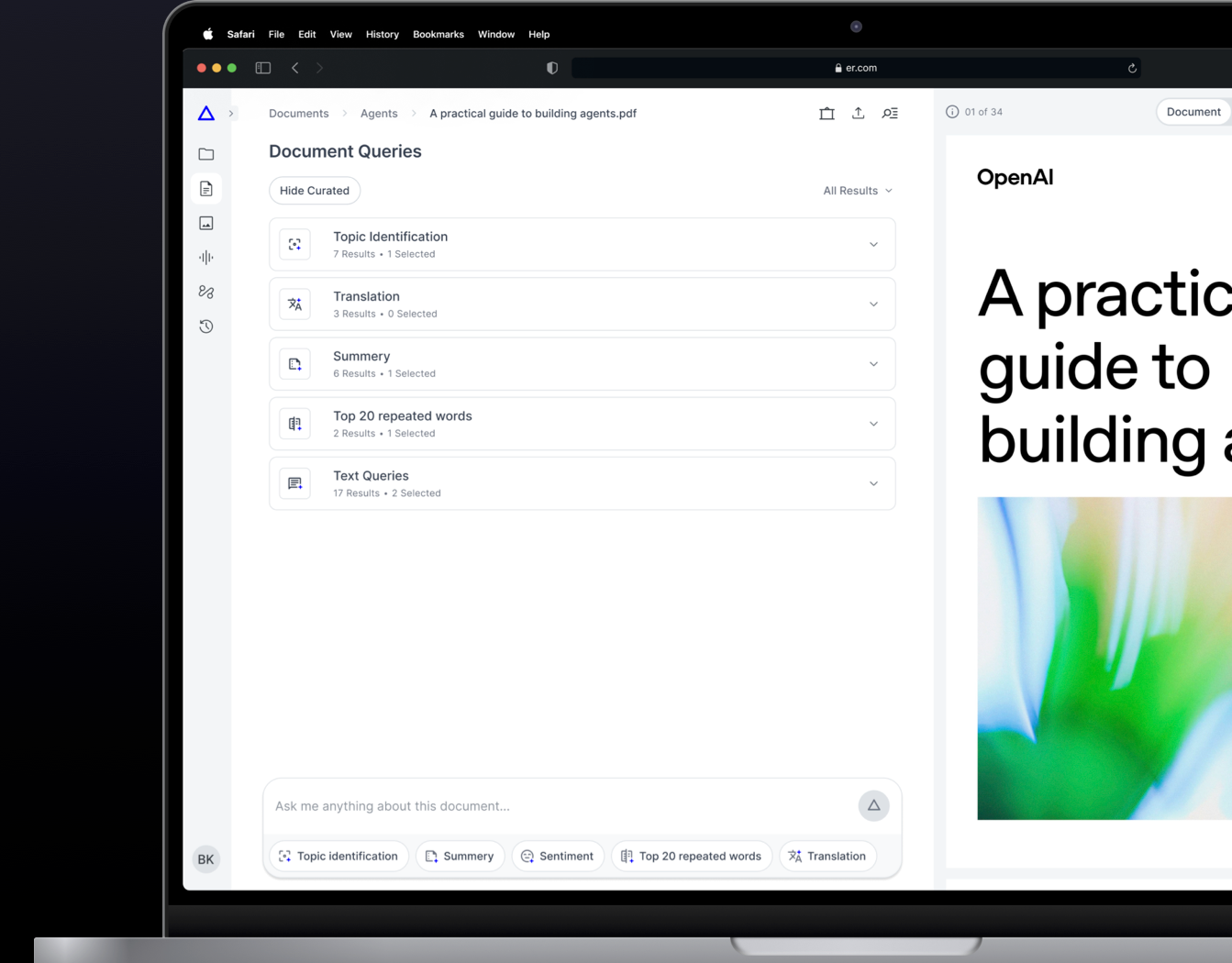Open the Help menu
Screen dimensions: 1232x963
(539, 34)
